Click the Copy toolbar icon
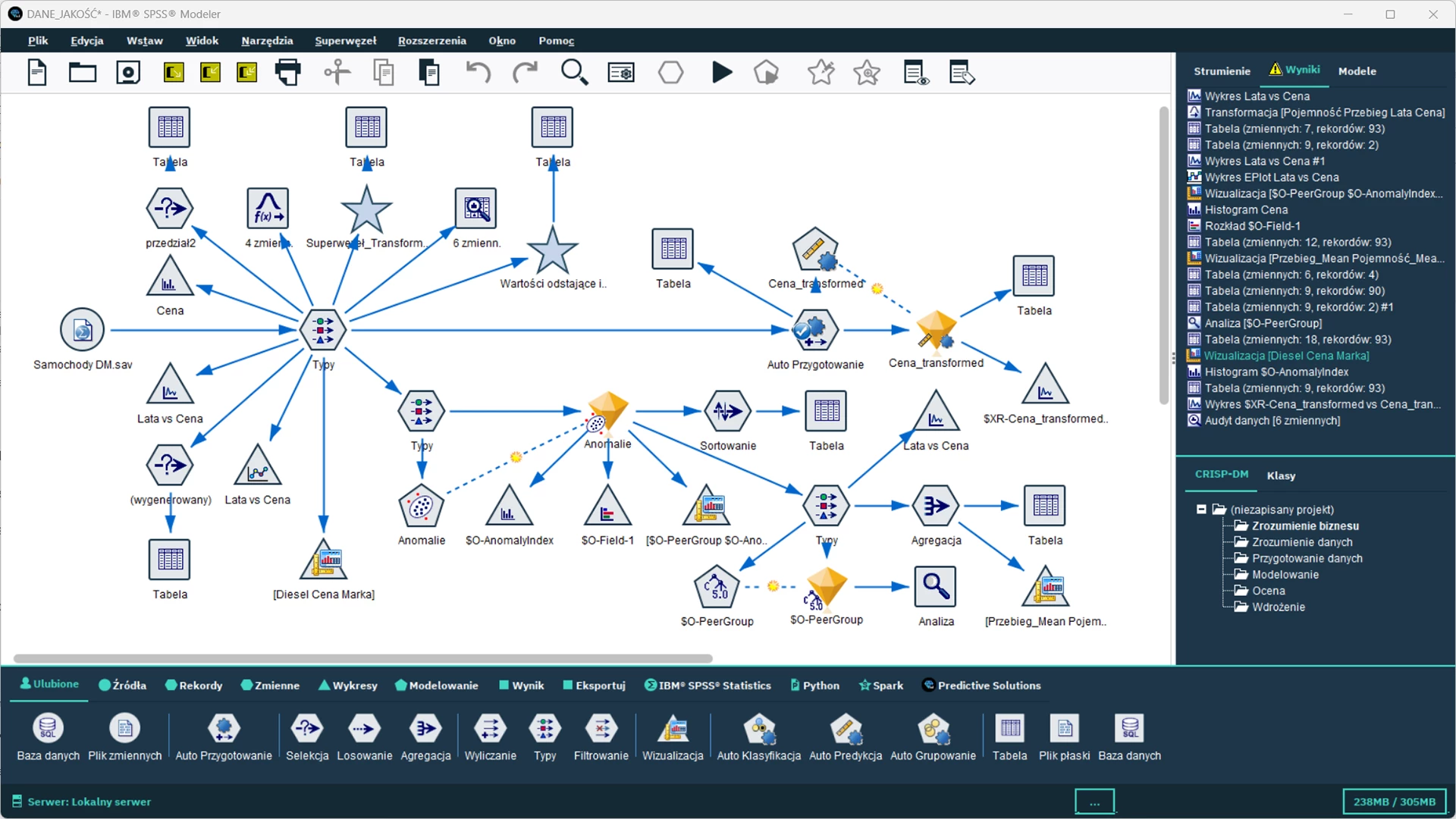Screen dimensions: 1456x819 coord(384,73)
